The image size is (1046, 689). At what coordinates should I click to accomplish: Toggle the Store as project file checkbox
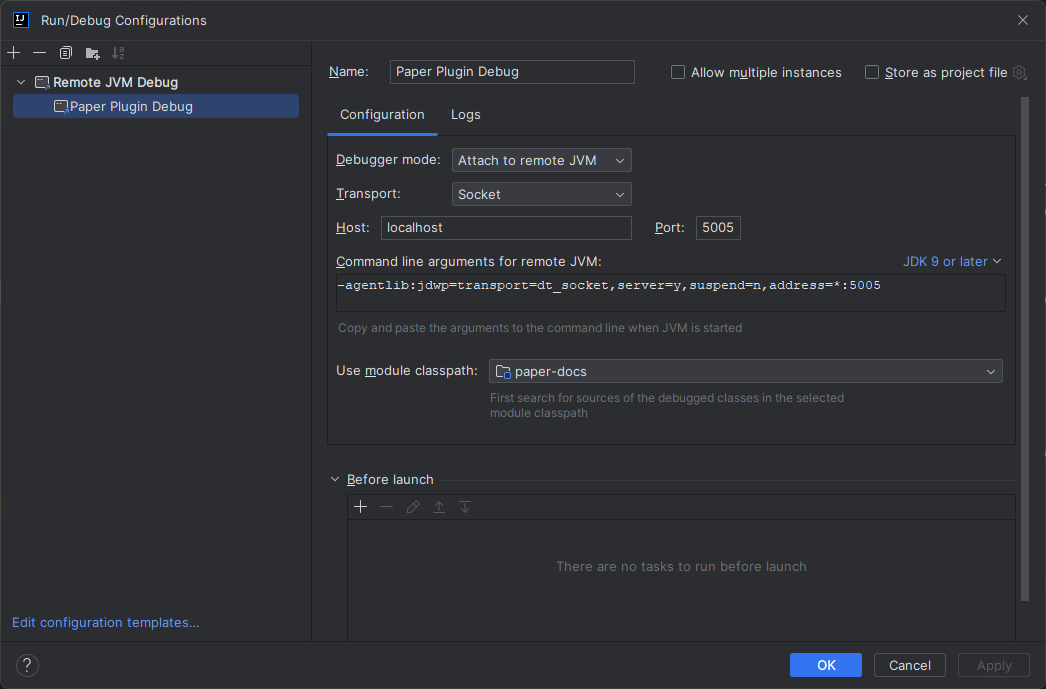[x=872, y=72]
